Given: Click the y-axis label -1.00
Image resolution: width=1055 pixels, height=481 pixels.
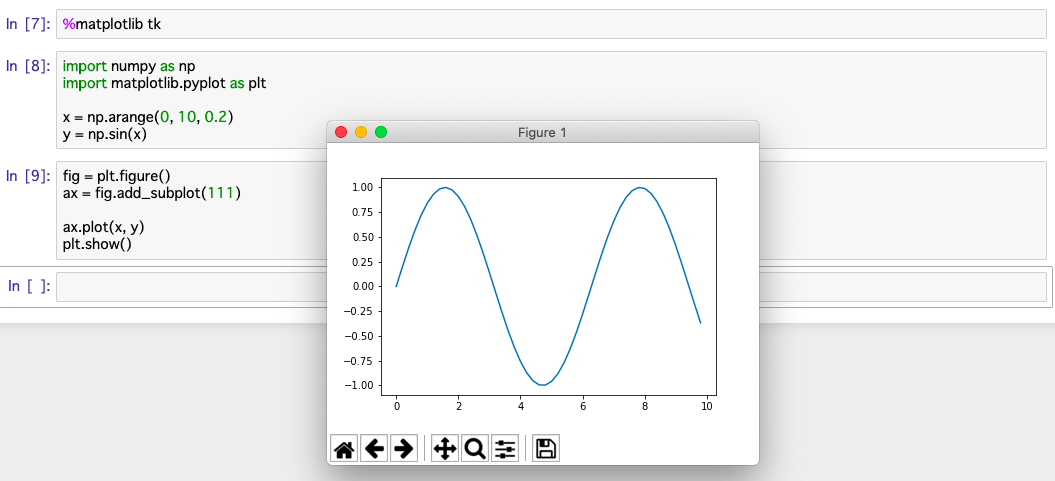Looking at the screenshot, I should [x=360, y=385].
